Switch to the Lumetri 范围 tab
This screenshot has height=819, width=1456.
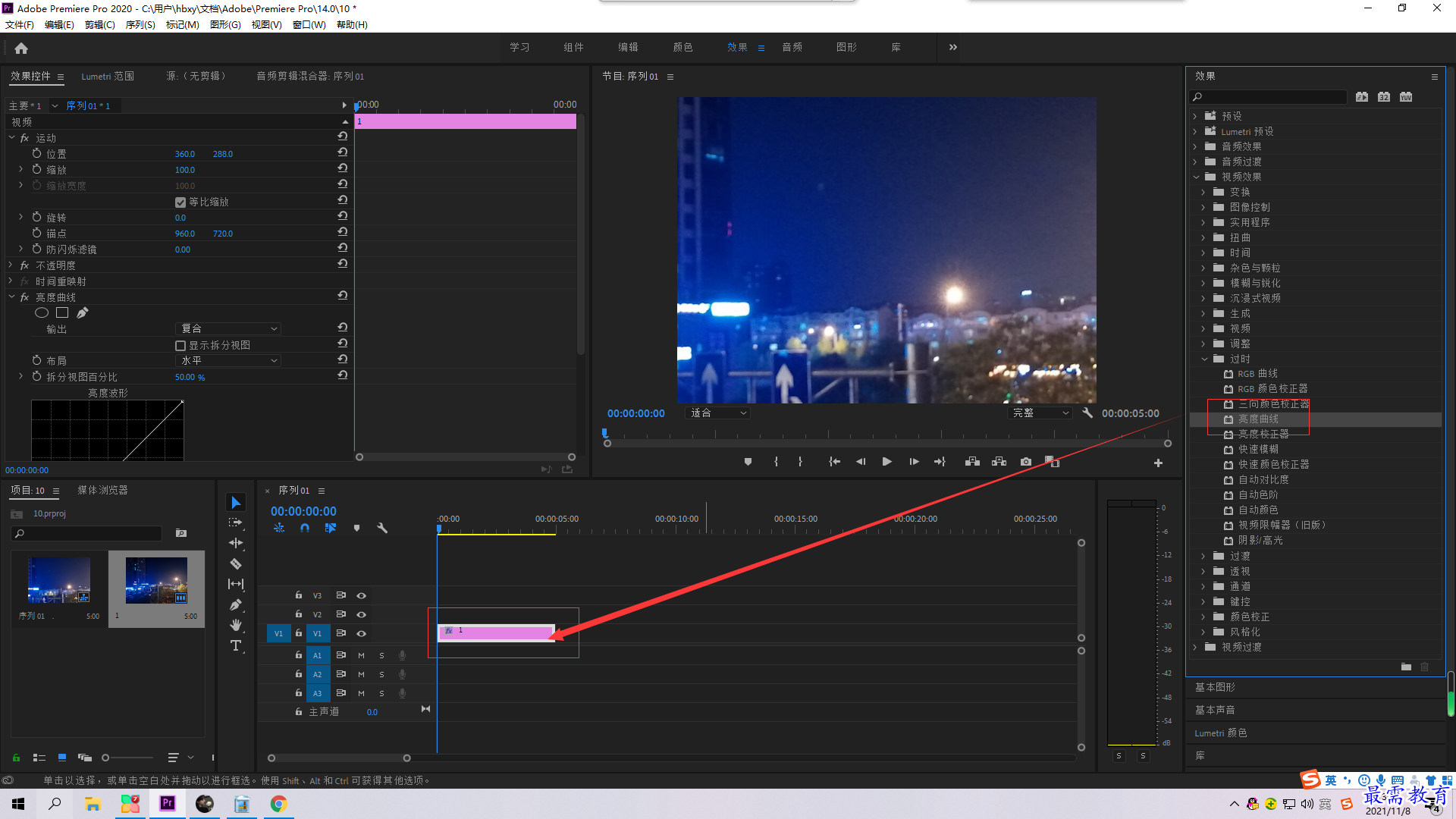pyautogui.click(x=108, y=76)
